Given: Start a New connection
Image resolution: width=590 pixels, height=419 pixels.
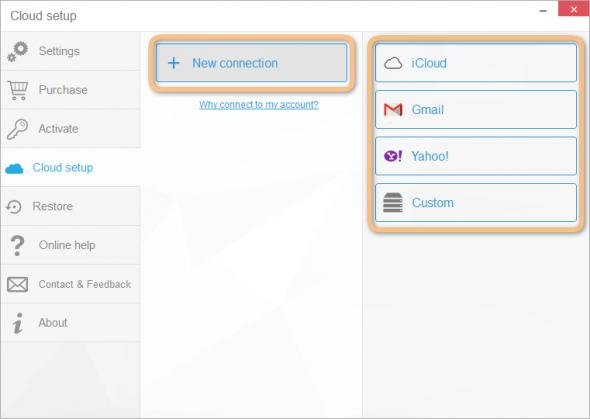Looking at the screenshot, I should [251, 63].
